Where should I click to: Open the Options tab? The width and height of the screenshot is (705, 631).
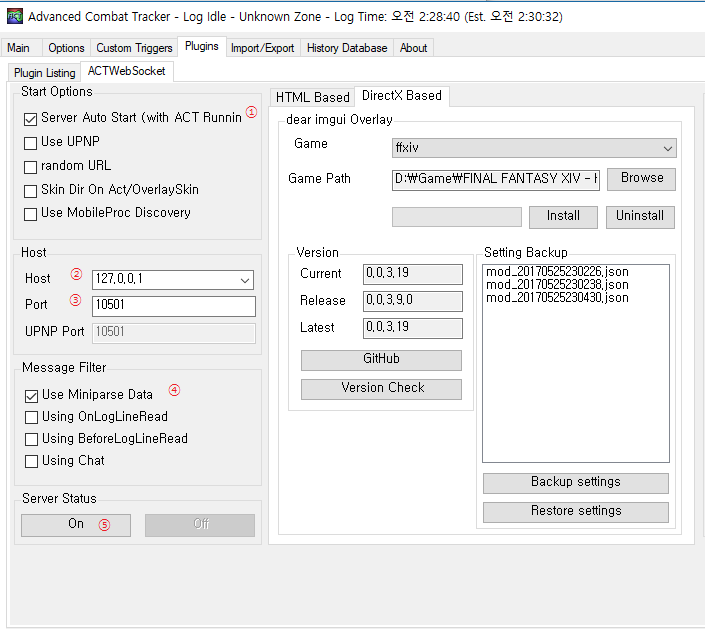[66, 48]
